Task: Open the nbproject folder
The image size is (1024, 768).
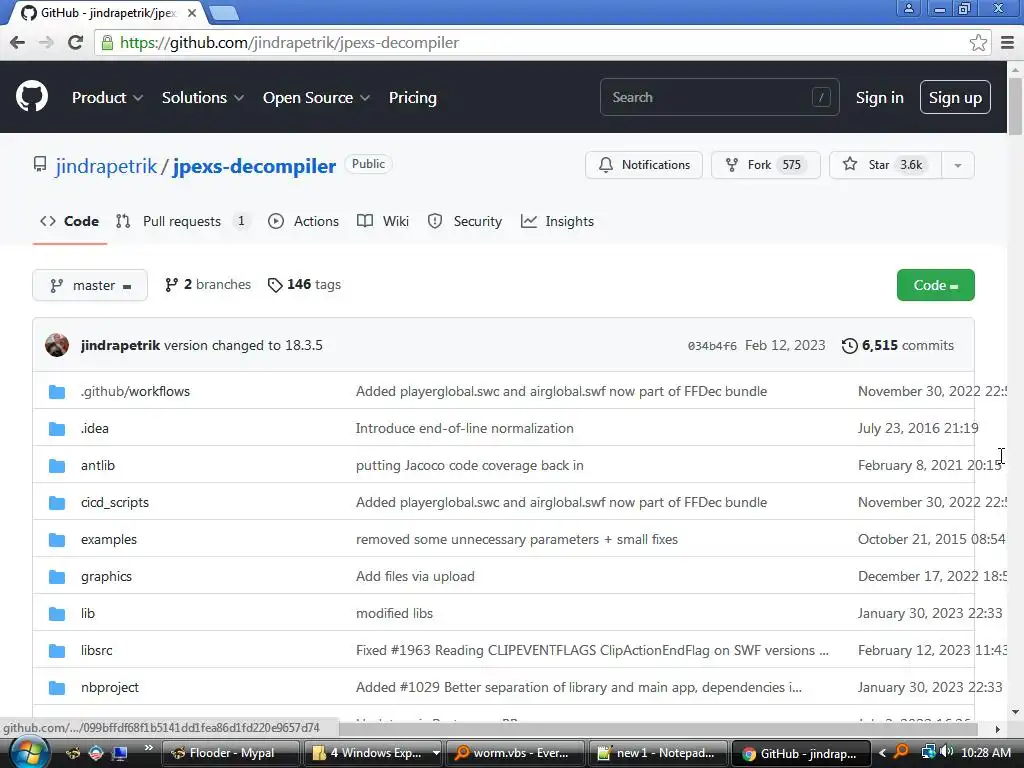Action: point(110,688)
